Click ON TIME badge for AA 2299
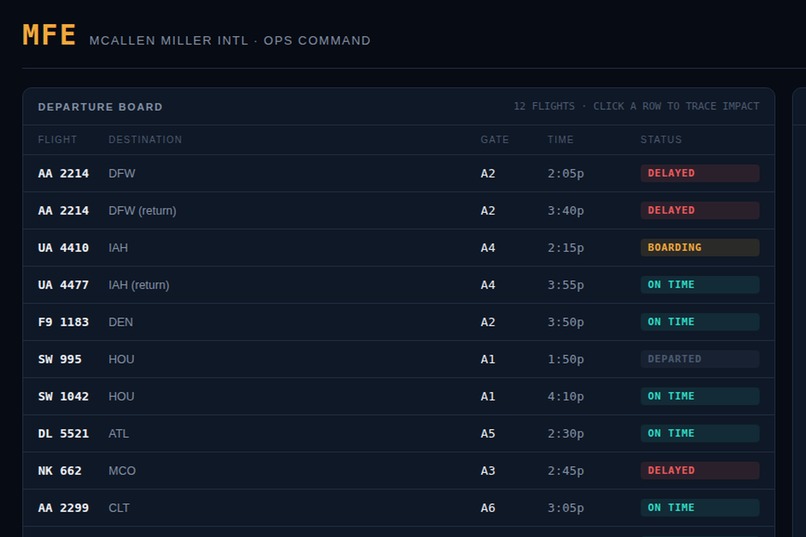 [700, 508]
